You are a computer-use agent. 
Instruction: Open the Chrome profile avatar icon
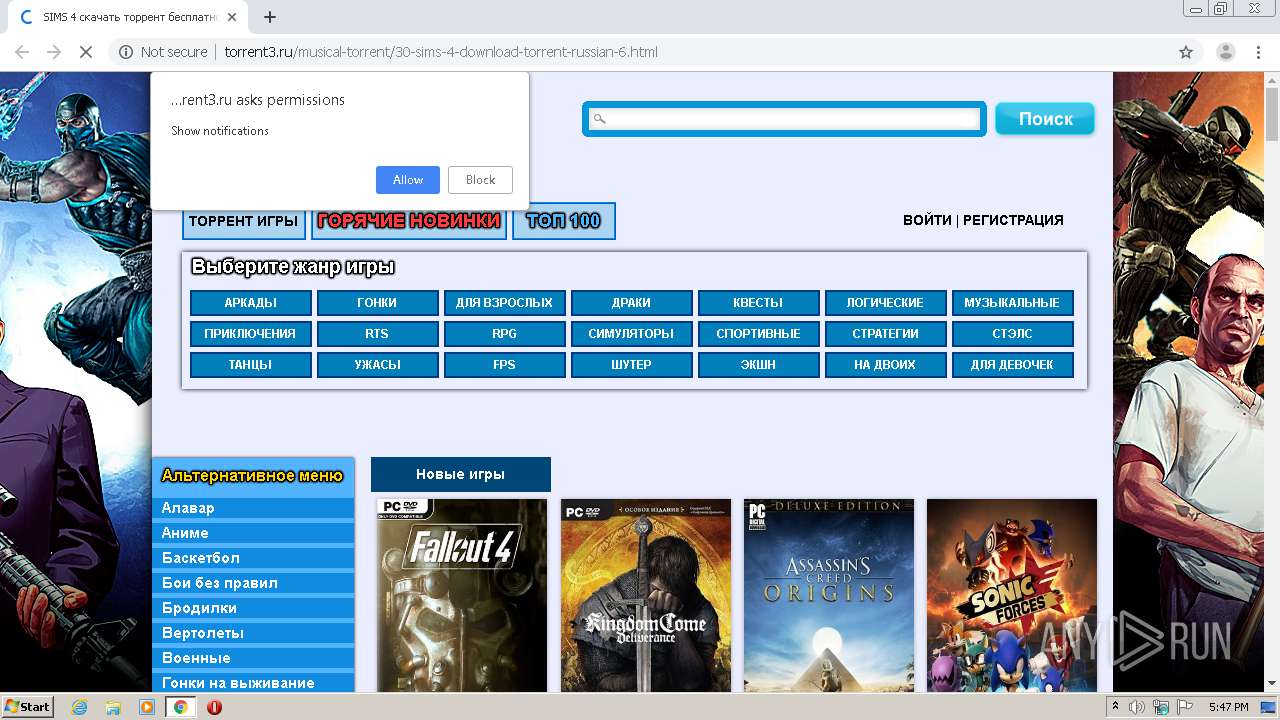point(1225,52)
